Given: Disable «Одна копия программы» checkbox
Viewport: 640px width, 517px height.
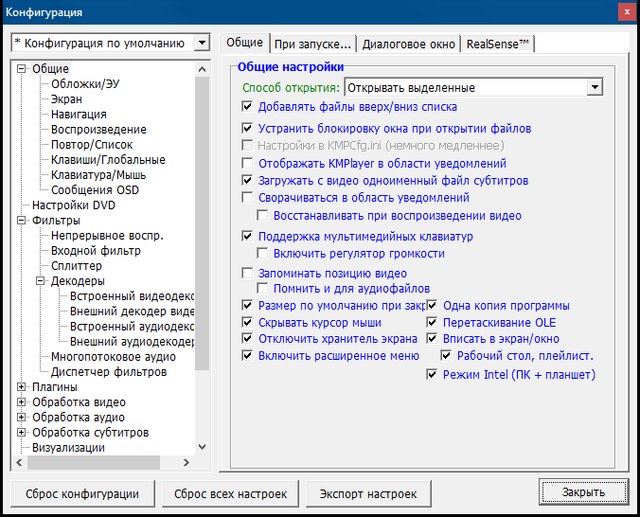Looking at the screenshot, I should point(432,305).
